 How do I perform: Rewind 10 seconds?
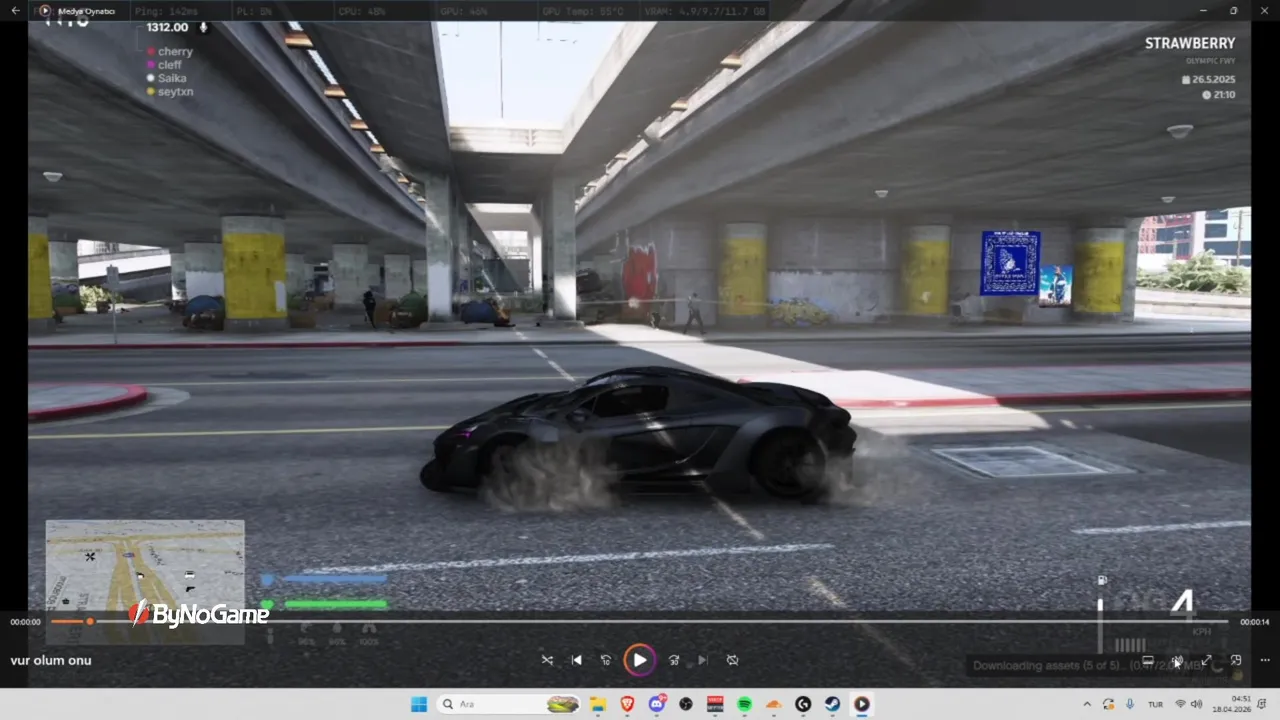click(x=606, y=660)
